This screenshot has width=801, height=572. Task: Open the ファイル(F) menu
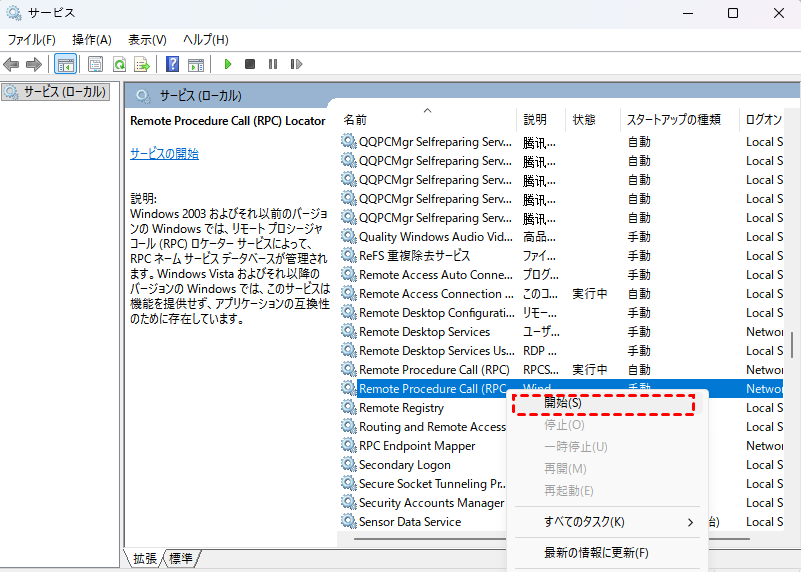coord(32,39)
